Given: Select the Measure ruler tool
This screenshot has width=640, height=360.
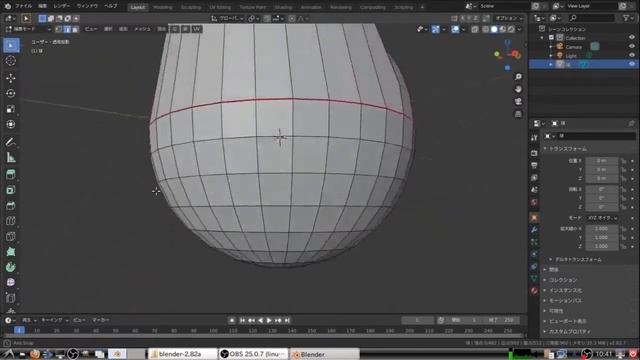Looking at the screenshot, I should (x=11, y=158).
